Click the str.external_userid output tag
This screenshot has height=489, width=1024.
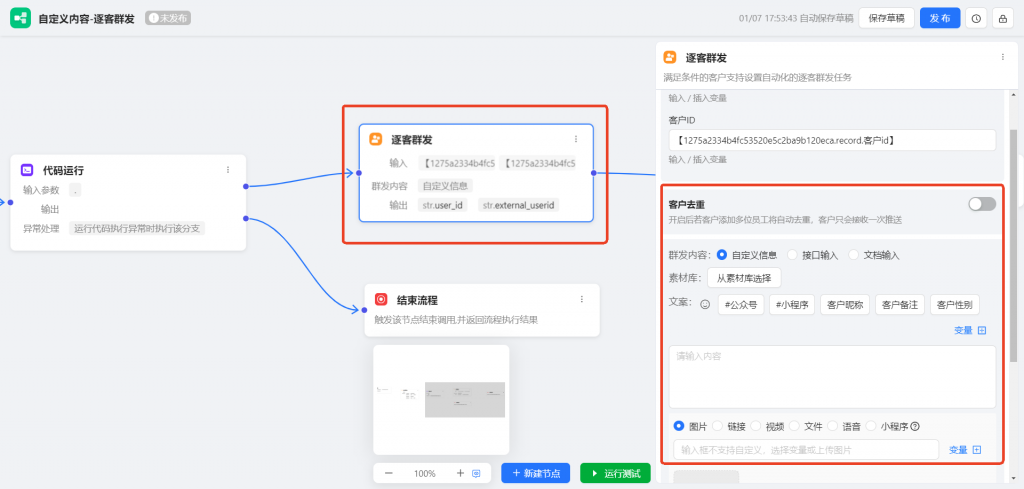point(519,205)
